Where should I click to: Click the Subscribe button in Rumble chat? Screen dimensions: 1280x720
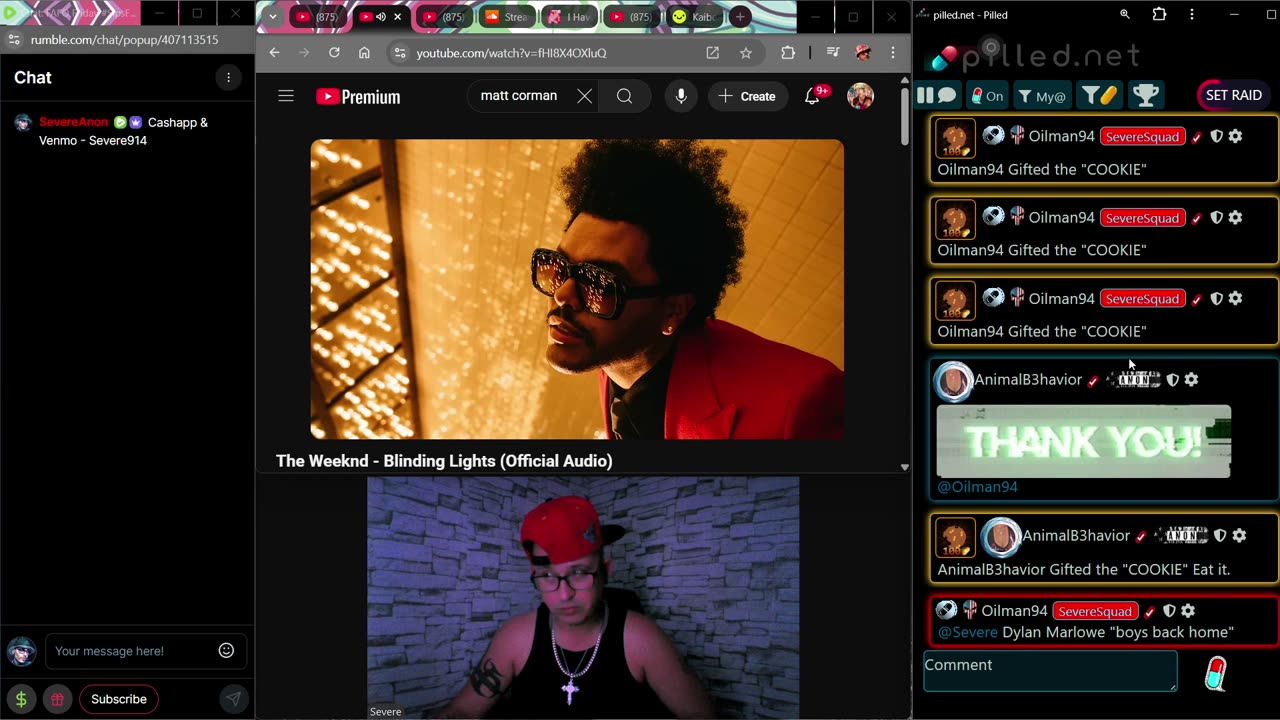(119, 699)
